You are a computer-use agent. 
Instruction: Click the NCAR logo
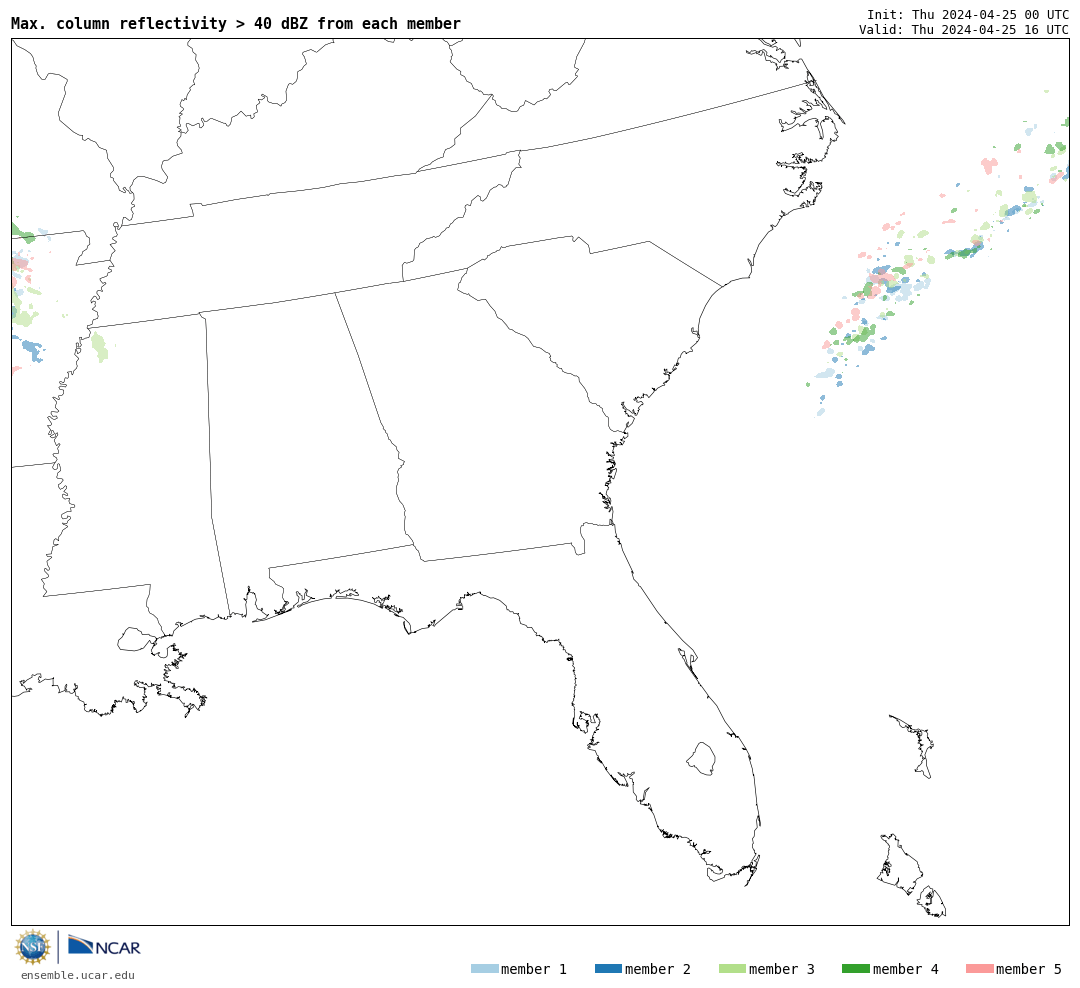pyautogui.click(x=105, y=945)
